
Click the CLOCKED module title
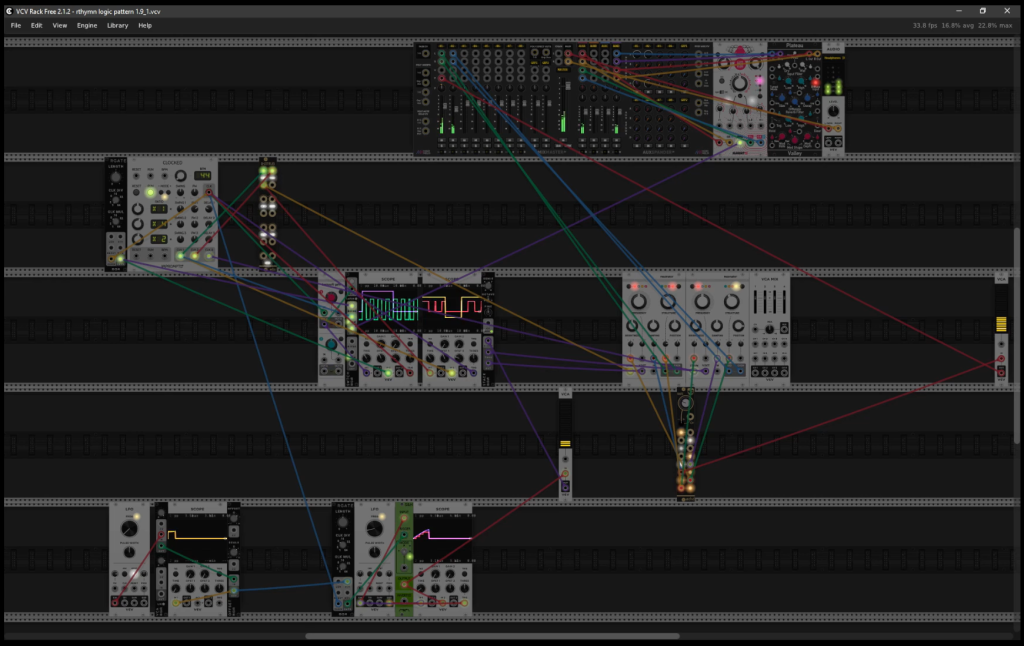[x=172, y=163]
